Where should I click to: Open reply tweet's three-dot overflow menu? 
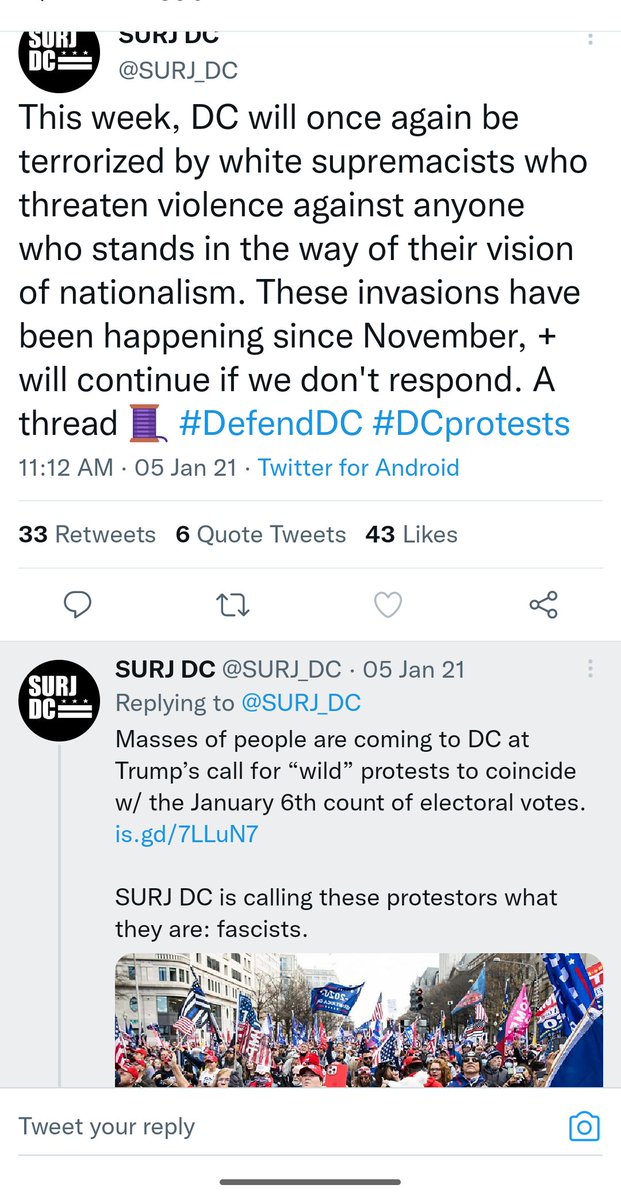tap(591, 669)
